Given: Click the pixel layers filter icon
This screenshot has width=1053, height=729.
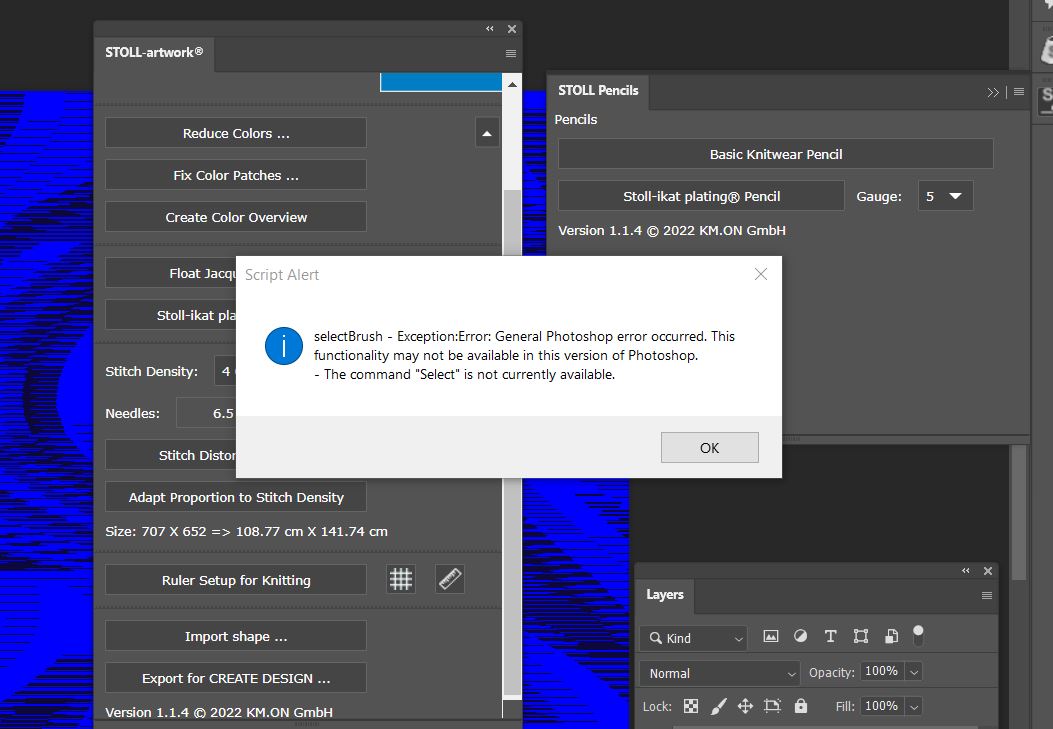Looking at the screenshot, I should (x=771, y=636).
